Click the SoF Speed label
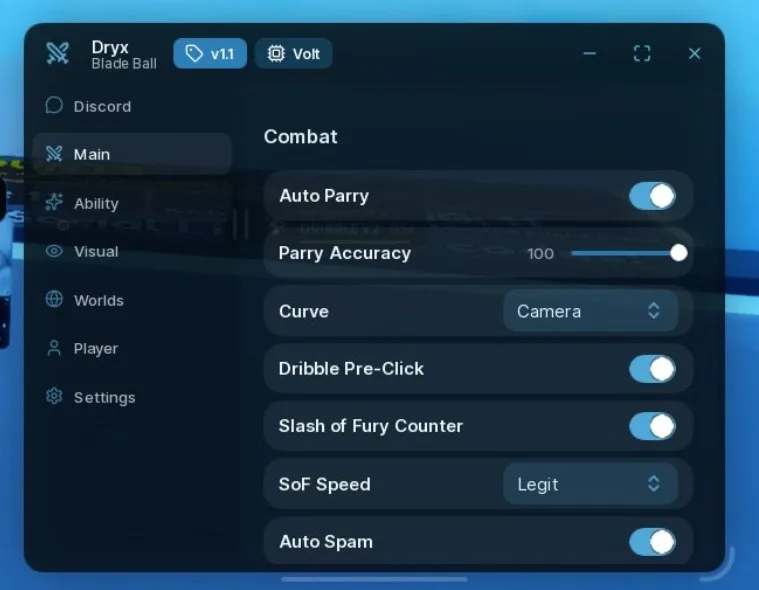 (324, 484)
